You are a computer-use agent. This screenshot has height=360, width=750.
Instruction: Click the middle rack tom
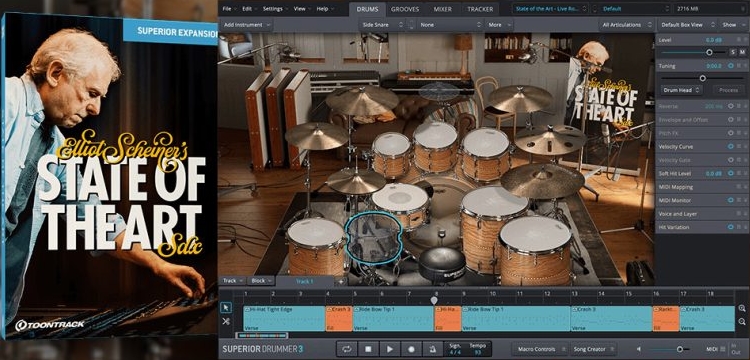436,146
